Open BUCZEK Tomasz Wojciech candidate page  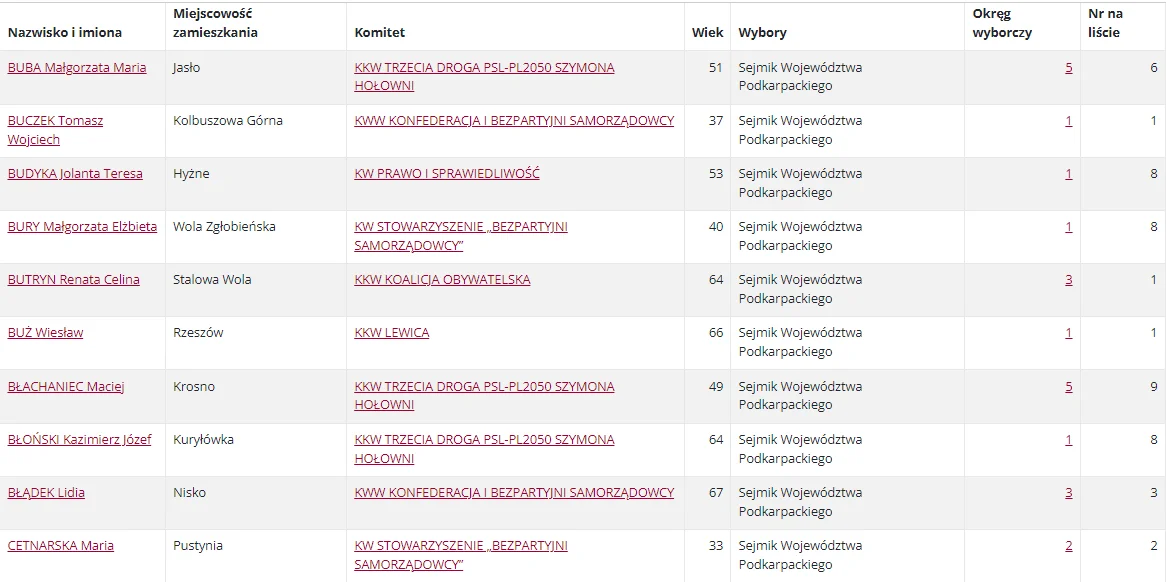pos(55,130)
